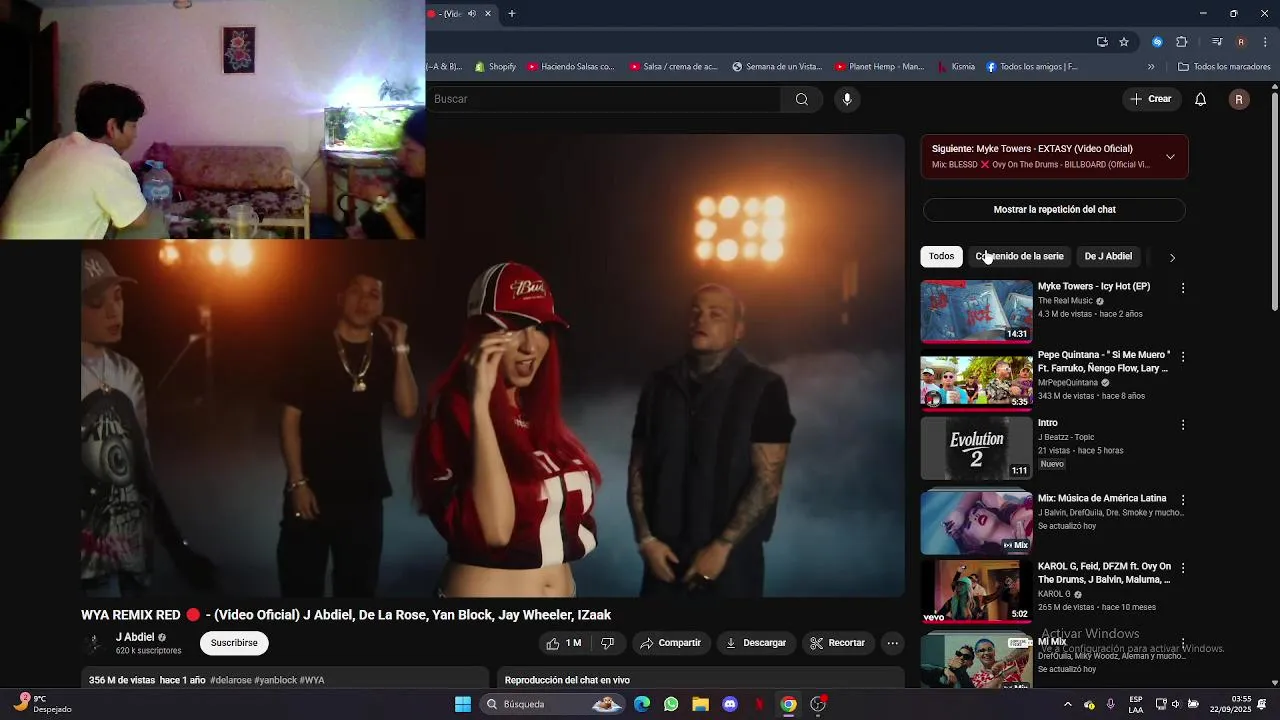Open Haciendo Salsas bookmark

point(570,67)
